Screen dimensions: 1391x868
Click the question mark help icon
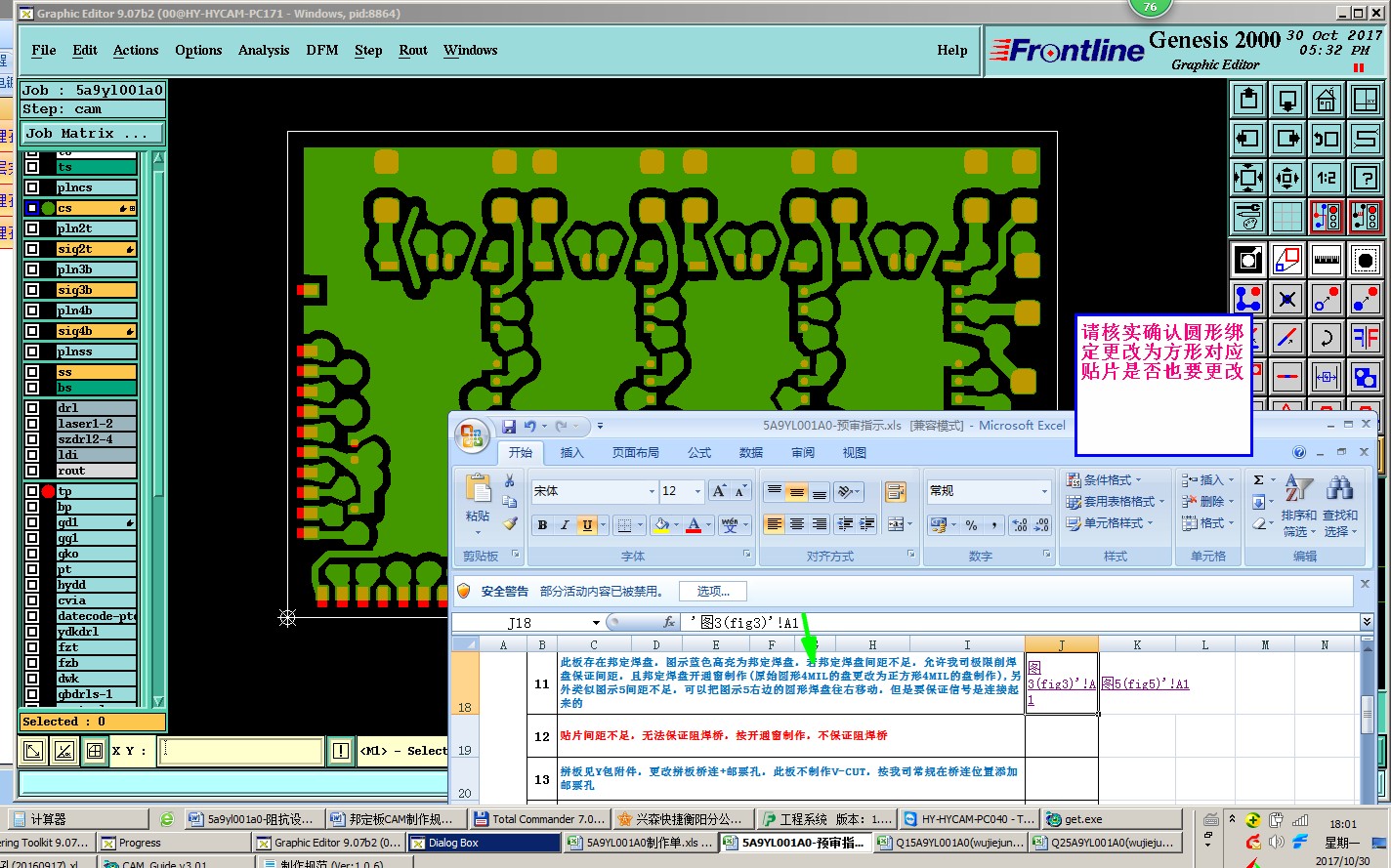[1366, 178]
